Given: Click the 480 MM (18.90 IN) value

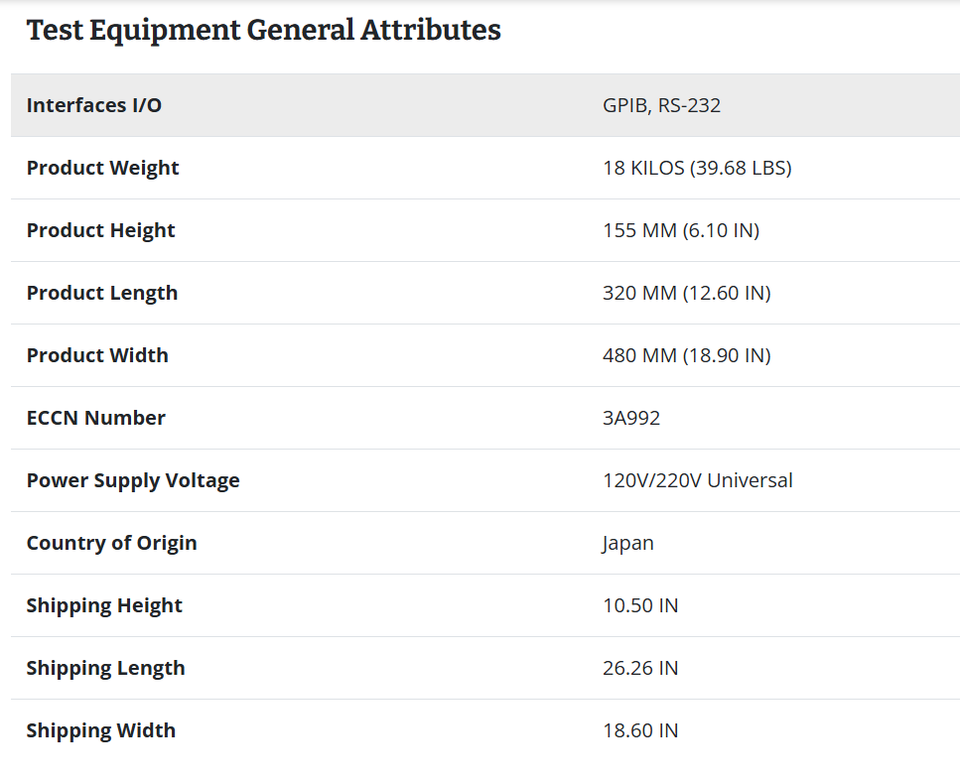Looking at the screenshot, I should pos(686,356).
